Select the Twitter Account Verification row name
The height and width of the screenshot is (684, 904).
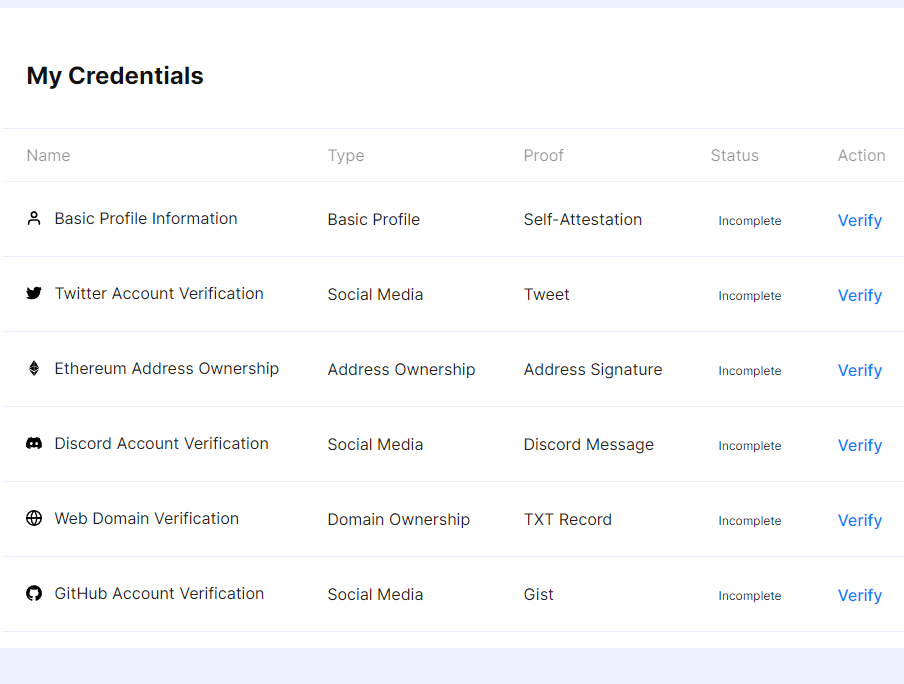coord(159,293)
